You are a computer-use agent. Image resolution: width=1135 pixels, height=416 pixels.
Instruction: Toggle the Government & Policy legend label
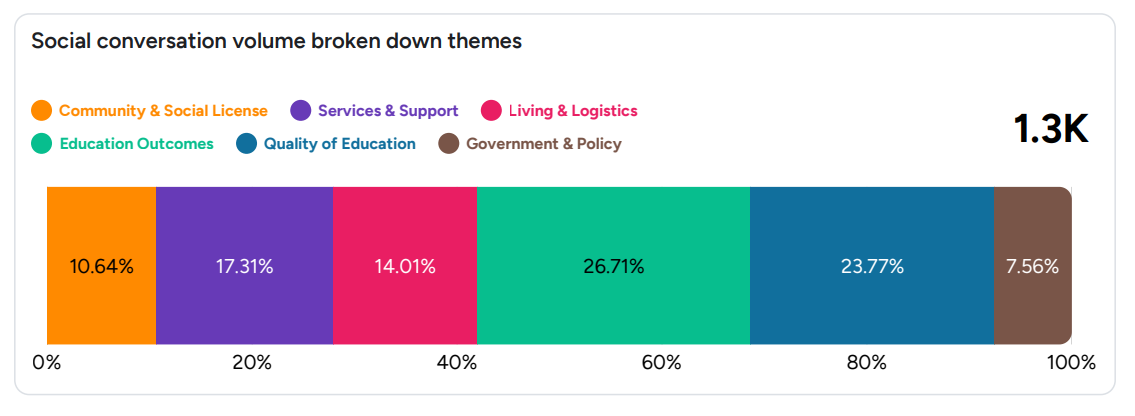[544, 144]
